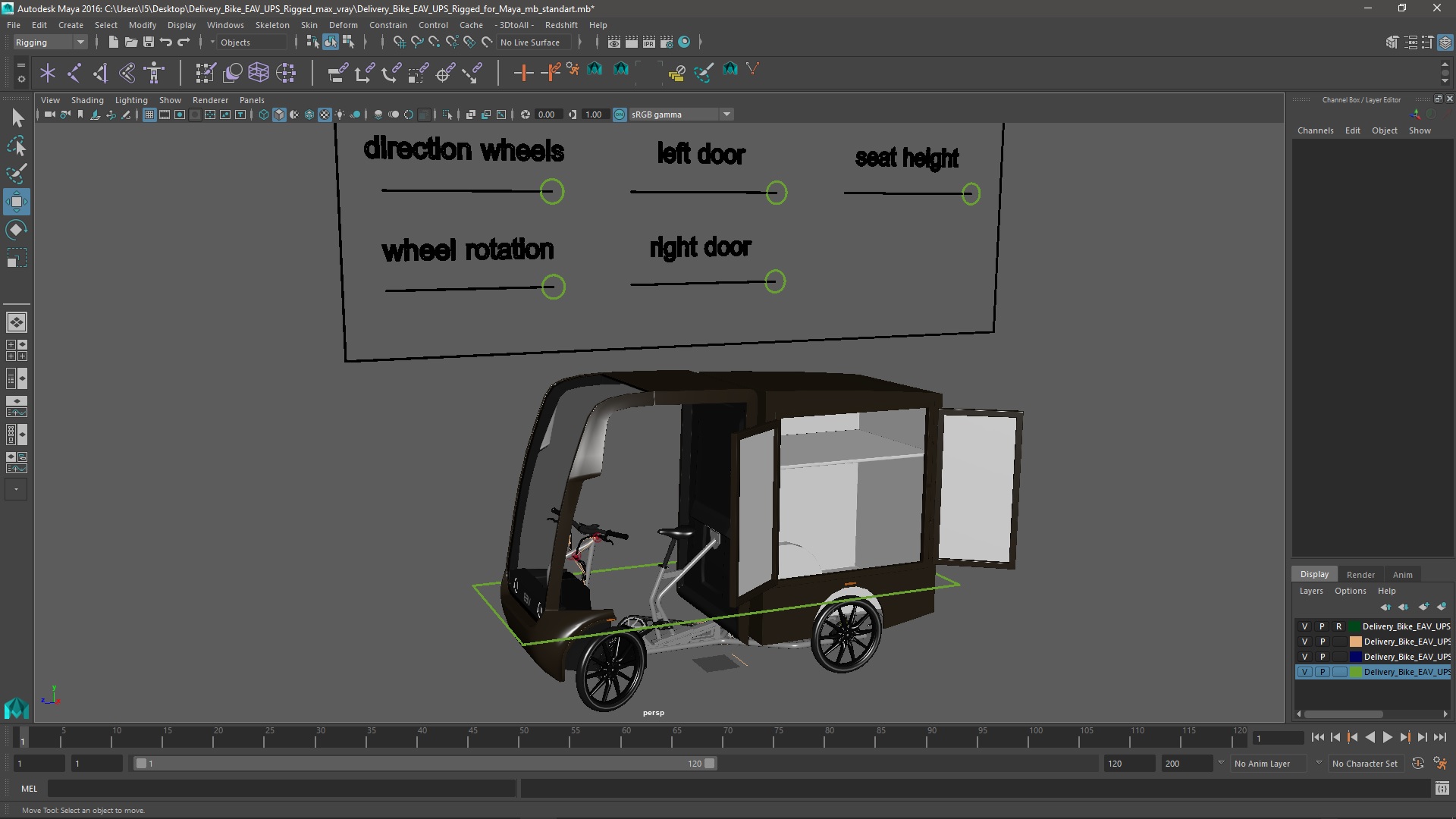Viewport: 1456px width, 819px height.
Task: Click the Save scene icon
Action: click(x=149, y=42)
